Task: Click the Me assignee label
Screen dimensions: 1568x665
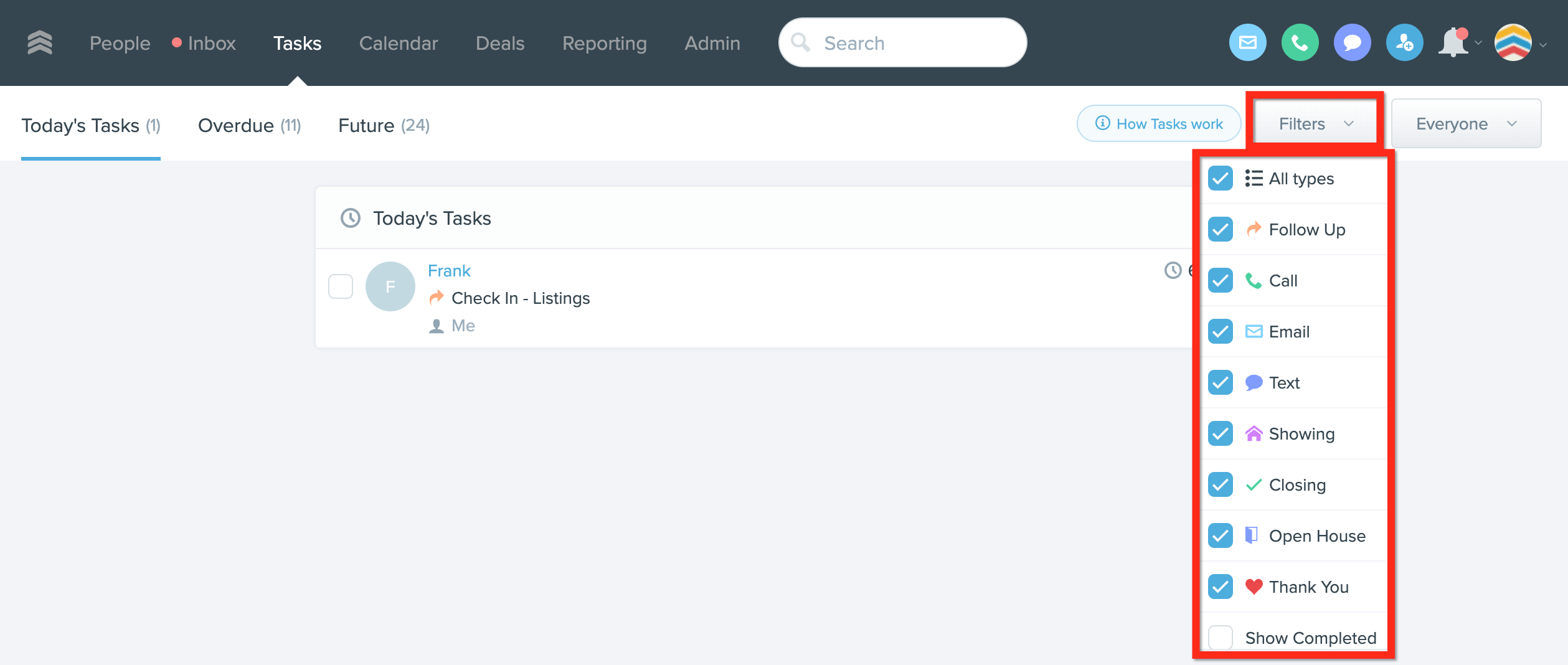Action: (463, 326)
